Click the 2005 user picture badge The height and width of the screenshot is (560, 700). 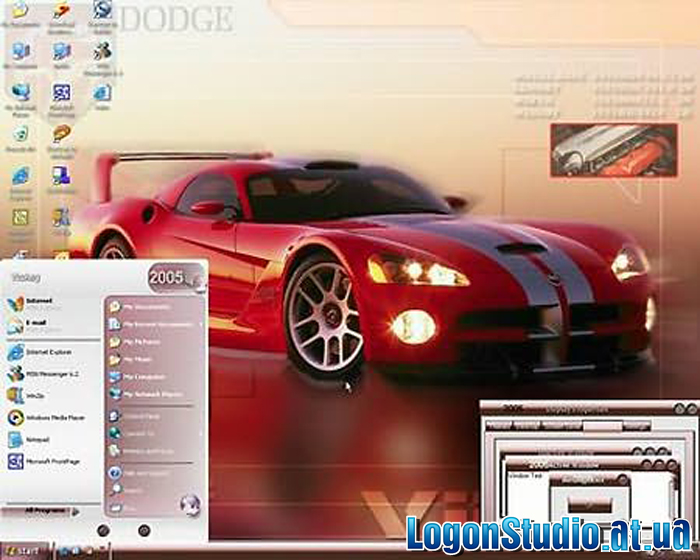pos(177,278)
